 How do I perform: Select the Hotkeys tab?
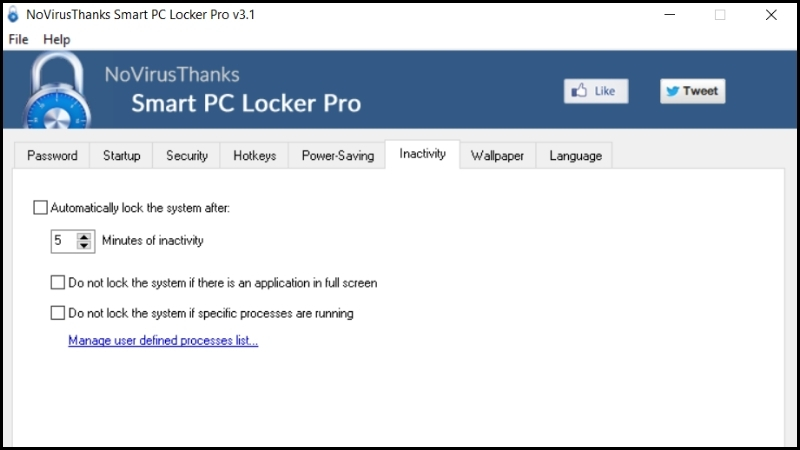coord(255,156)
